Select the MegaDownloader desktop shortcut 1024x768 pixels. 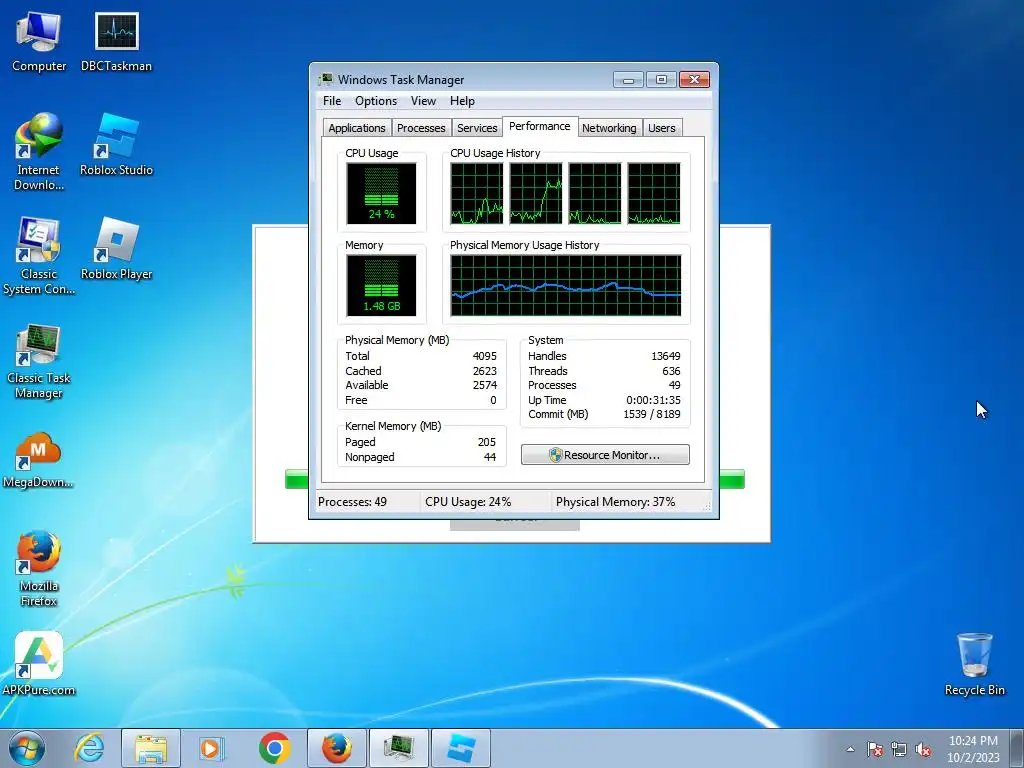click(x=39, y=460)
